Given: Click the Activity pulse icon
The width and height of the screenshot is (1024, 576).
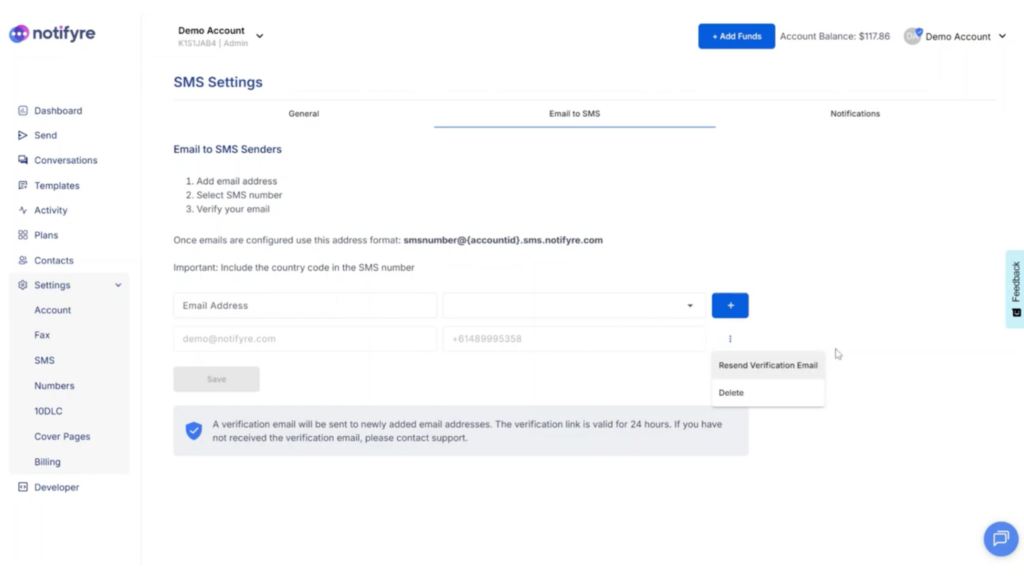Looking at the screenshot, I should click(23, 210).
